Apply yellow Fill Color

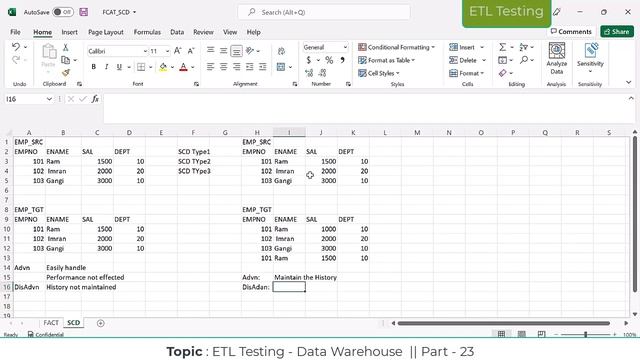click(163, 67)
